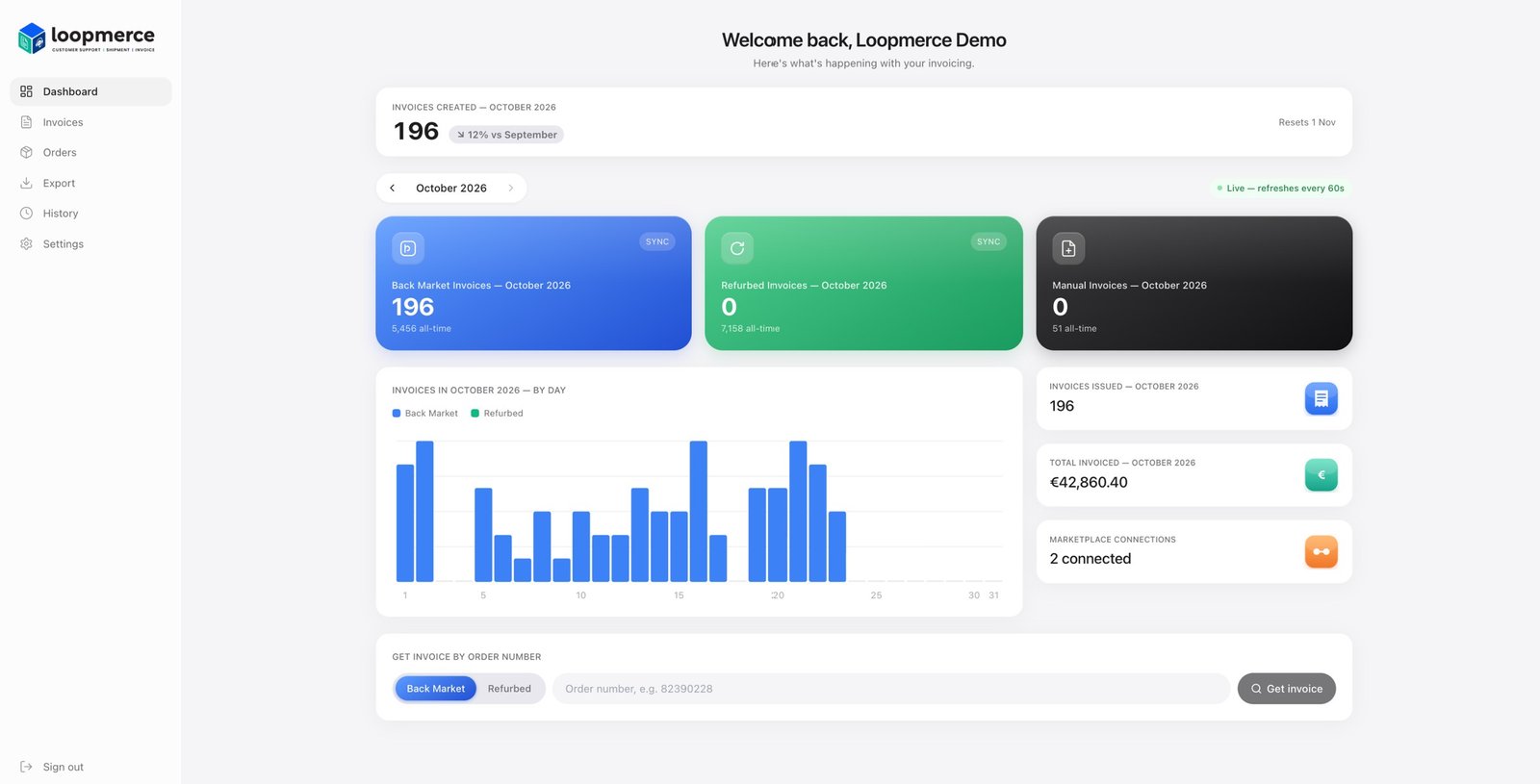Click the chart bar for day 1
Viewport: 1540px width, 784px height.
coord(405,523)
